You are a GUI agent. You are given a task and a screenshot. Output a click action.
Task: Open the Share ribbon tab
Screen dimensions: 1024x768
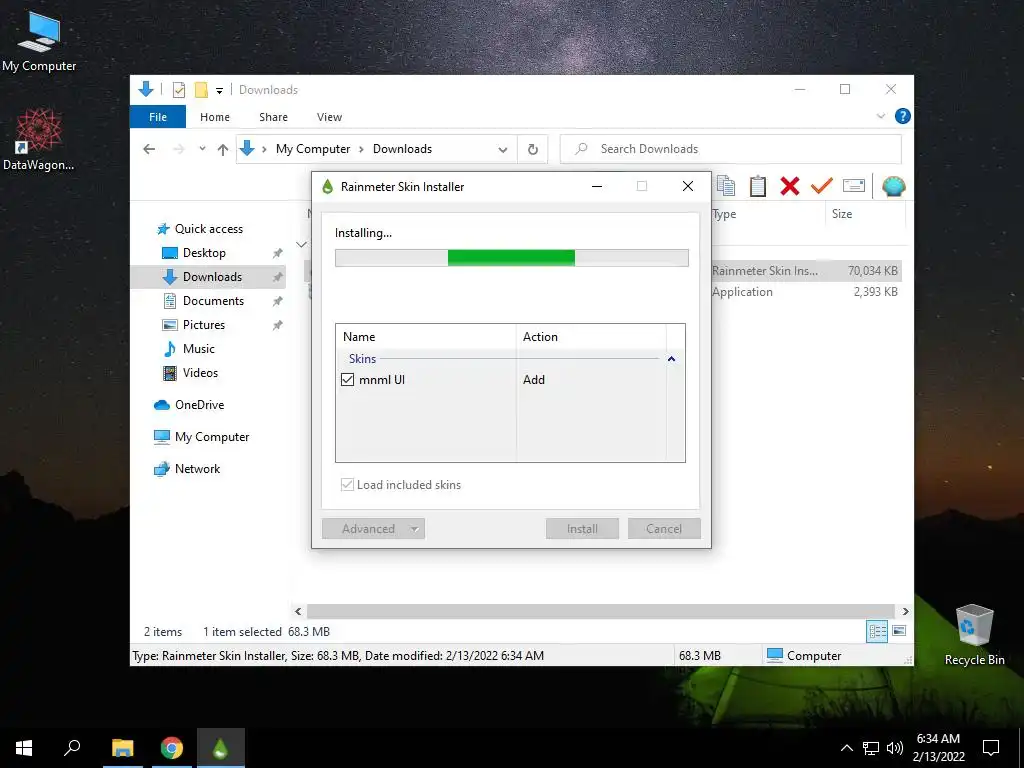(x=273, y=117)
